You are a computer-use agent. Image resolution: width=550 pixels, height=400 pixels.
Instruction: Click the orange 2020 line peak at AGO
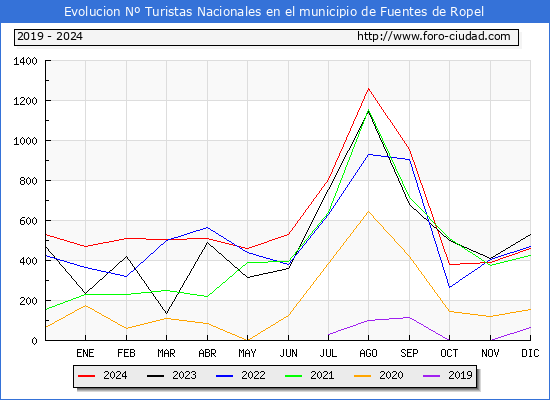click(368, 211)
